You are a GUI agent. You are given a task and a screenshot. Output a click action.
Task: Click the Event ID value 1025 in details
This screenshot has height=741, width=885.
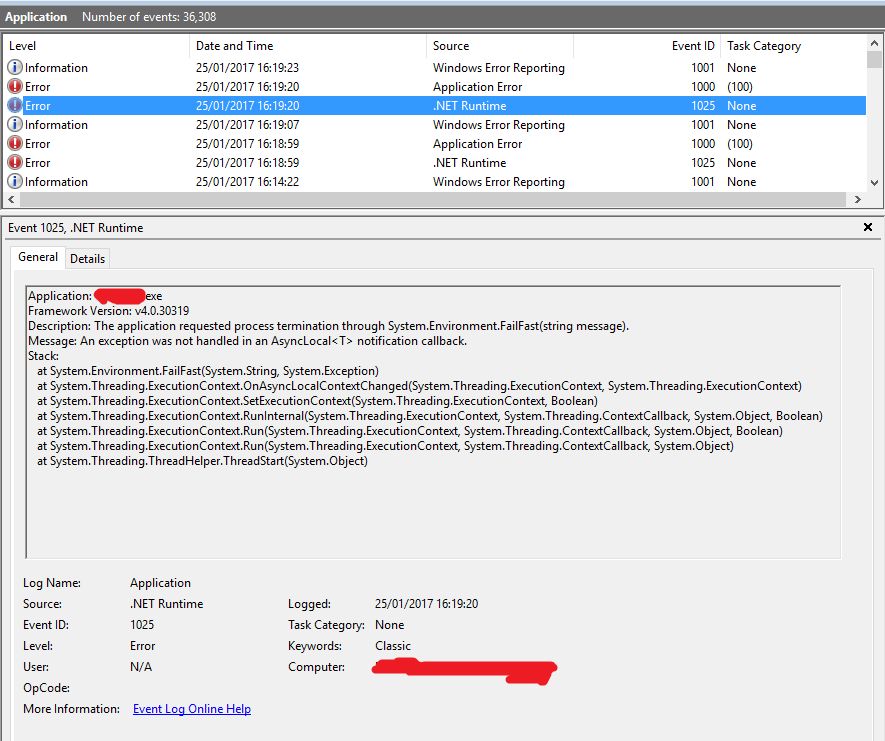(142, 625)
